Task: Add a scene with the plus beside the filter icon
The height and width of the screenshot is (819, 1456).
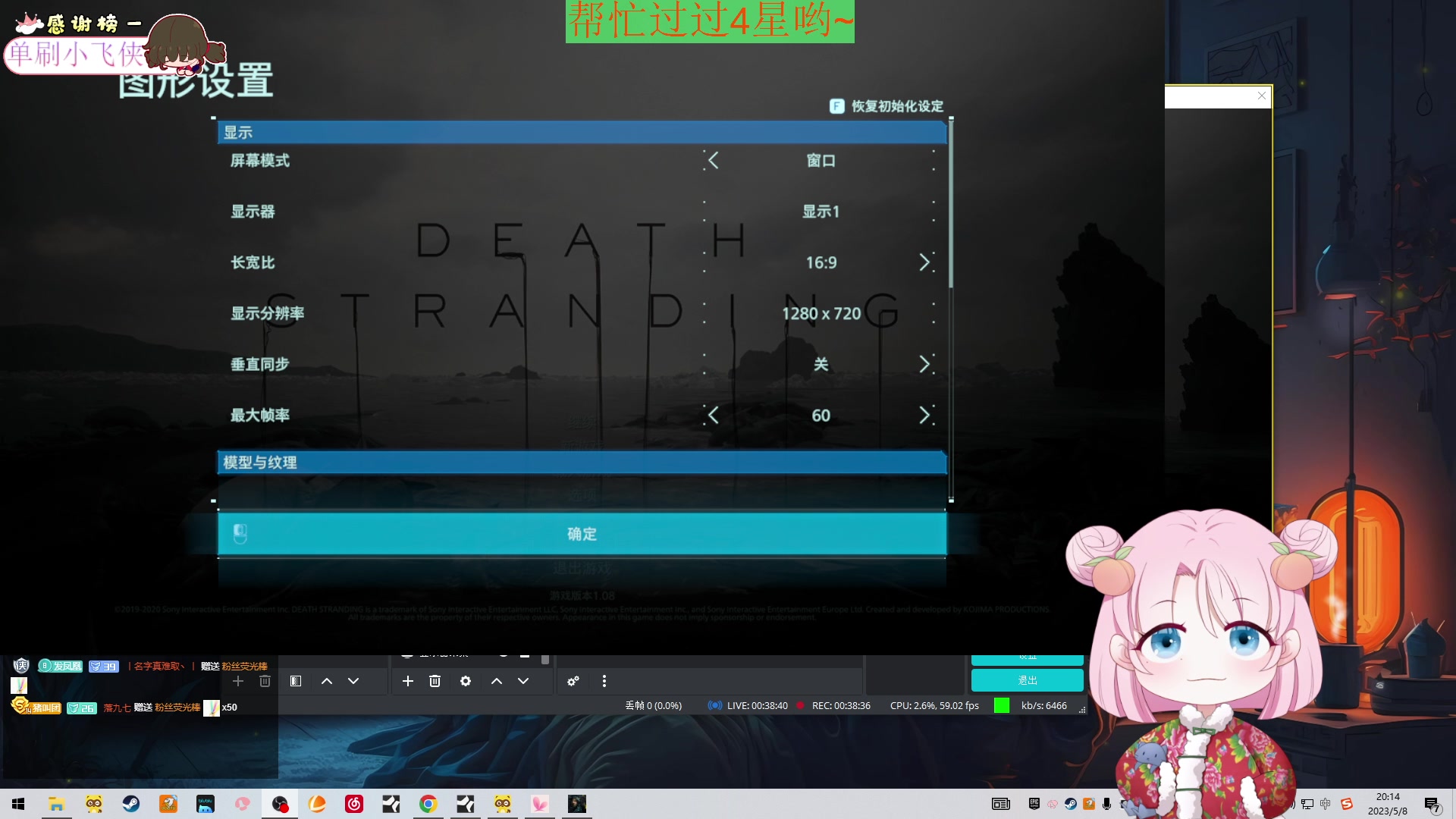Action: pos(238,681)
